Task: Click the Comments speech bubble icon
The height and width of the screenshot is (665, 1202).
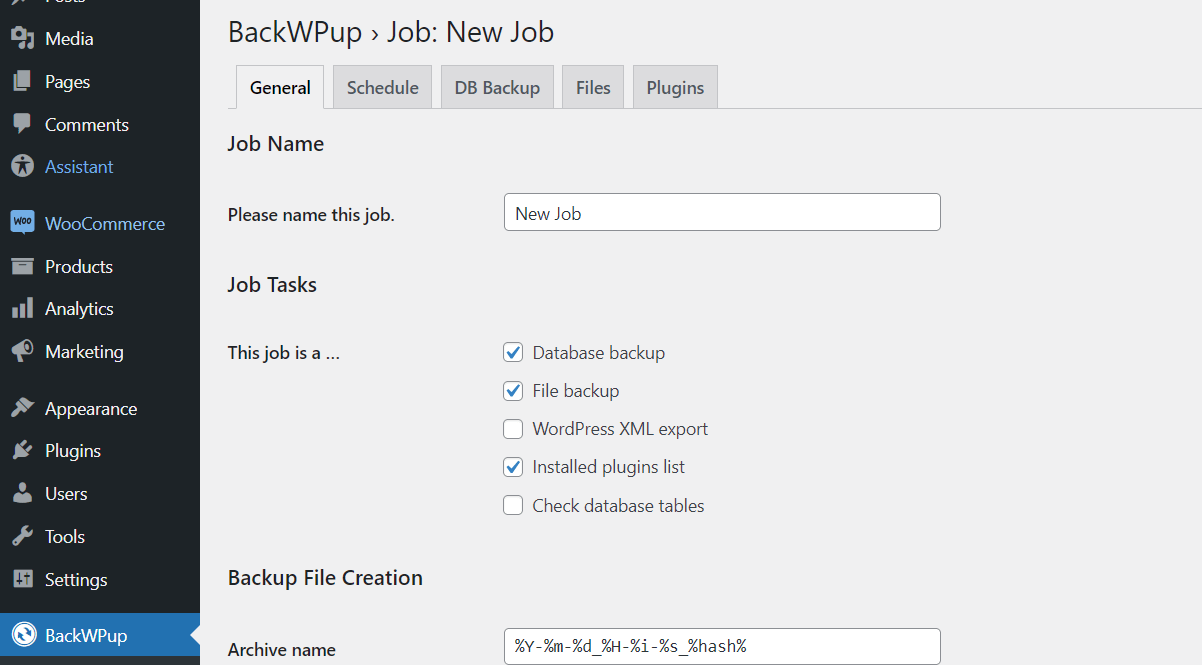Action: click(x=22, y=124)
